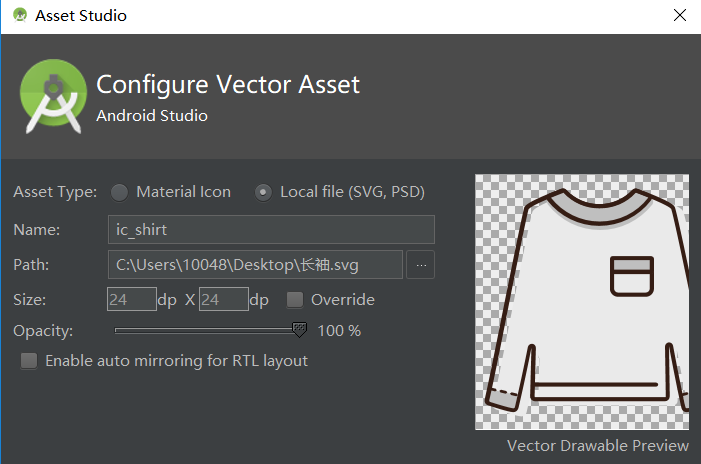The width and height of the screenshot is (701, 464).
Task: Click the 'Vector Drawable Preview' caption
Action: [x=598, y=446]
